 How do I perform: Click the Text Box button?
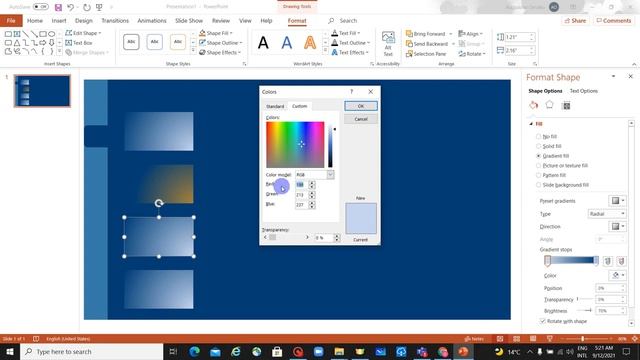(79, 43)
